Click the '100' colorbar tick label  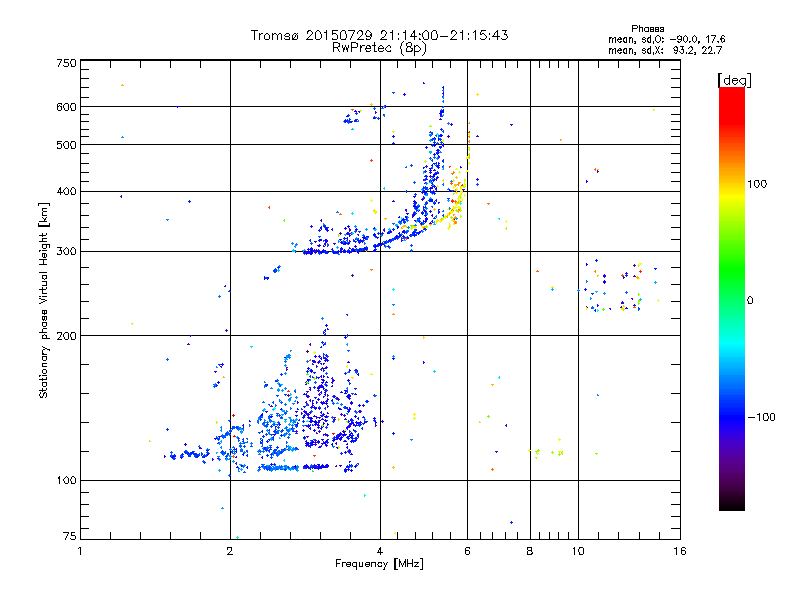pos(757,184)
